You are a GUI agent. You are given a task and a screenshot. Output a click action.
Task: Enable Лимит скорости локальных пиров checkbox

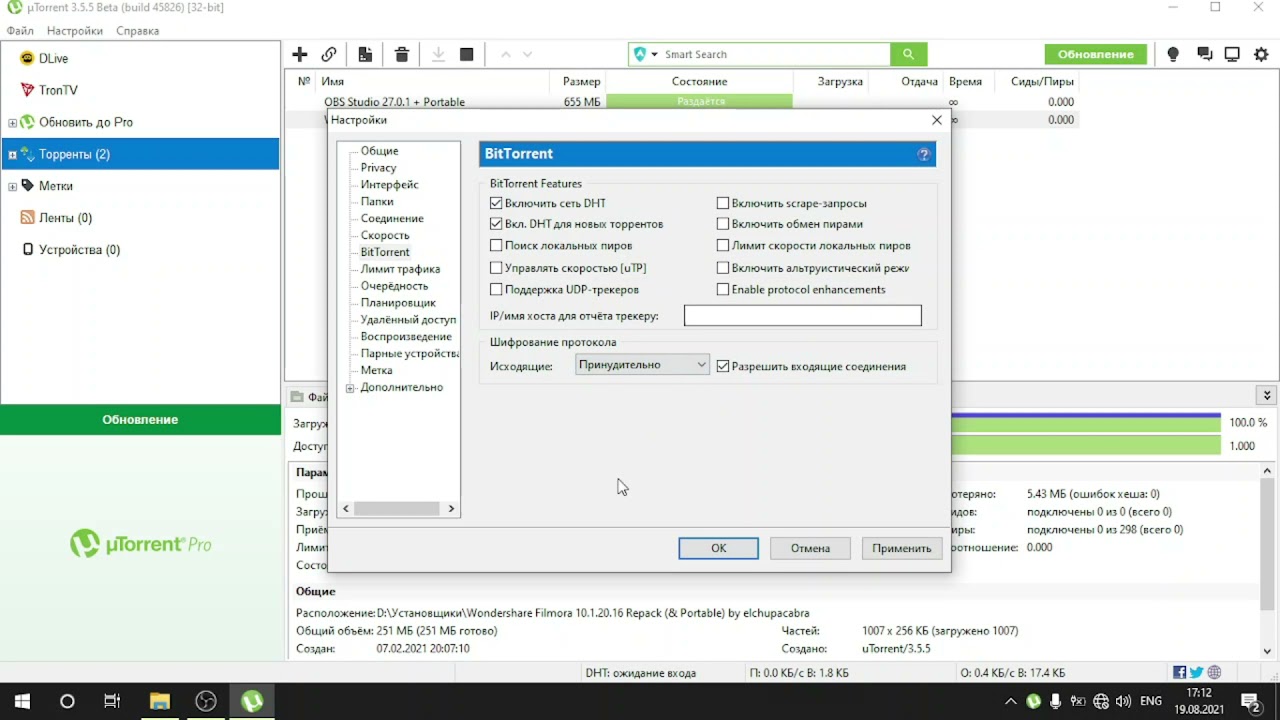723,245
